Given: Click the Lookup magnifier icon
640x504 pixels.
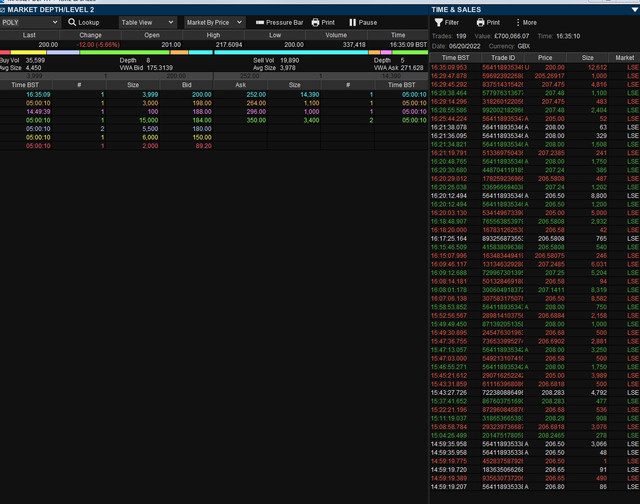Looking at the screenshot, I should point(72,22).
